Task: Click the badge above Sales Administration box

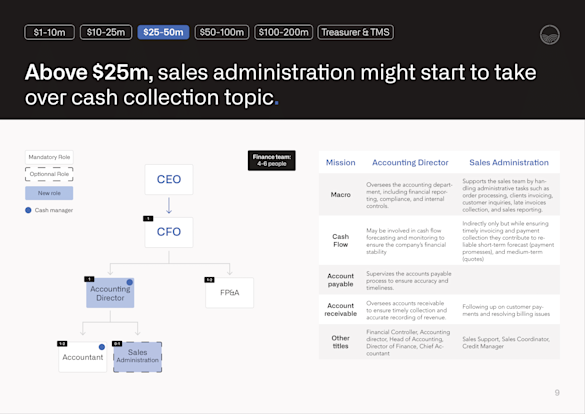Action: (117, 344)
